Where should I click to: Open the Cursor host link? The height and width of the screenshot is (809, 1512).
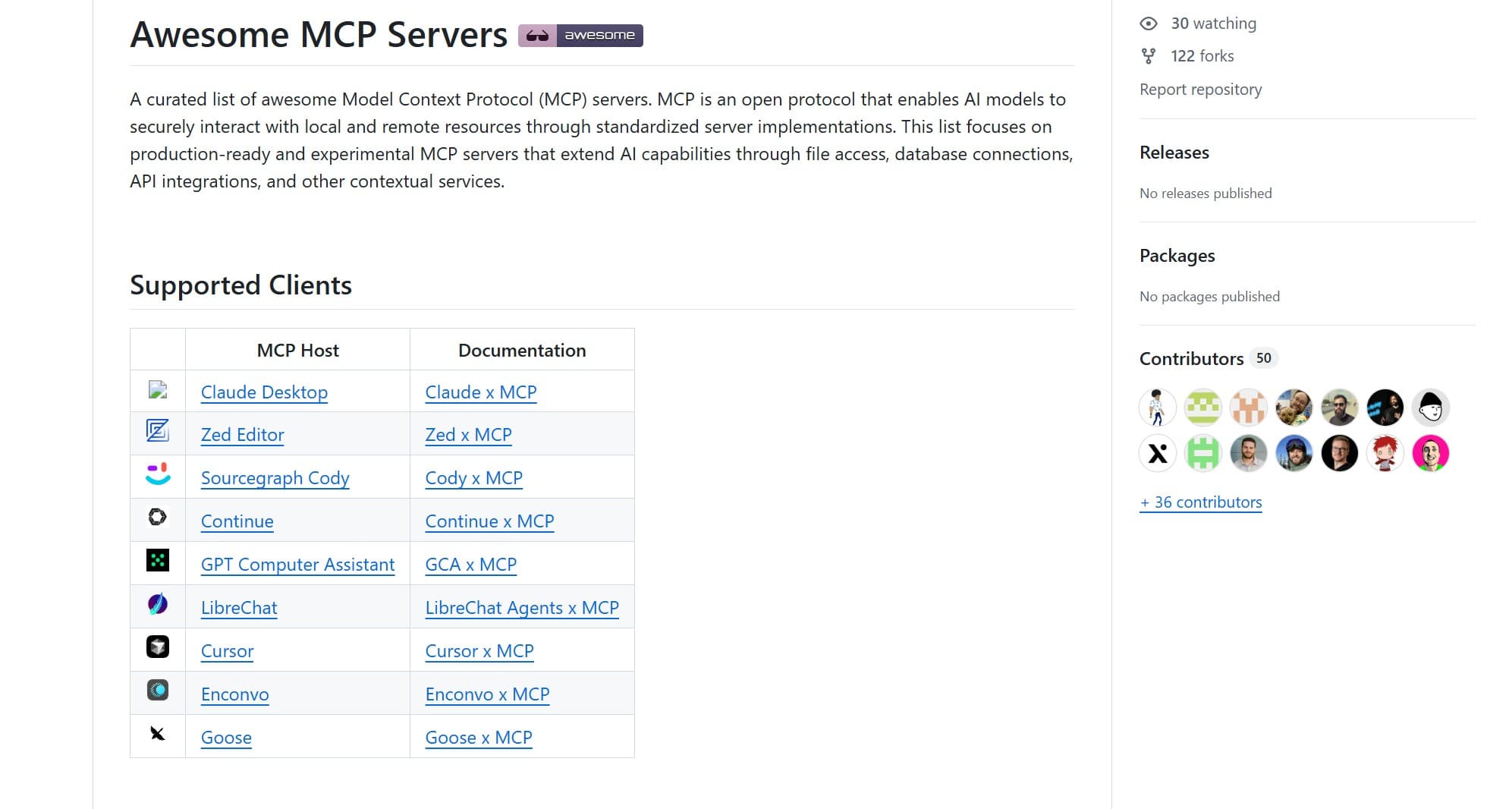(227, 651)
